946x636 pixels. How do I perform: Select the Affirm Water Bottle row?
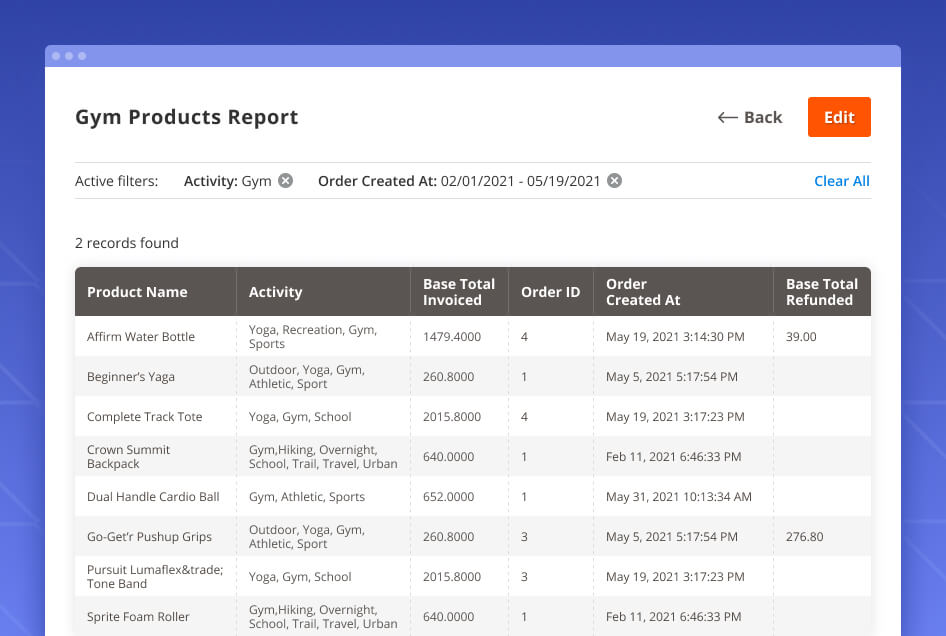click(x=141, y=337)
